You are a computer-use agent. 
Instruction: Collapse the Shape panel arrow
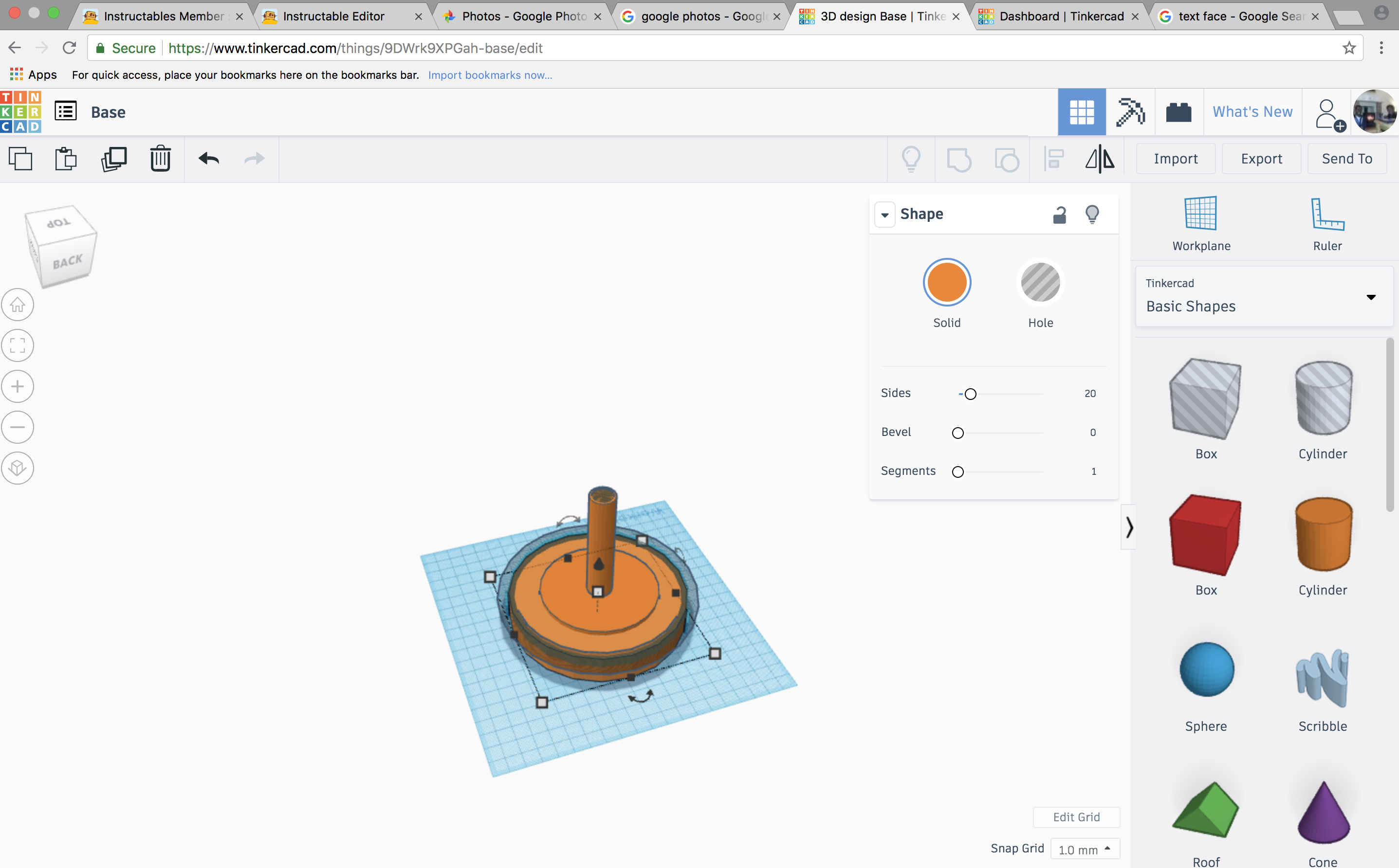click(884, 215)
